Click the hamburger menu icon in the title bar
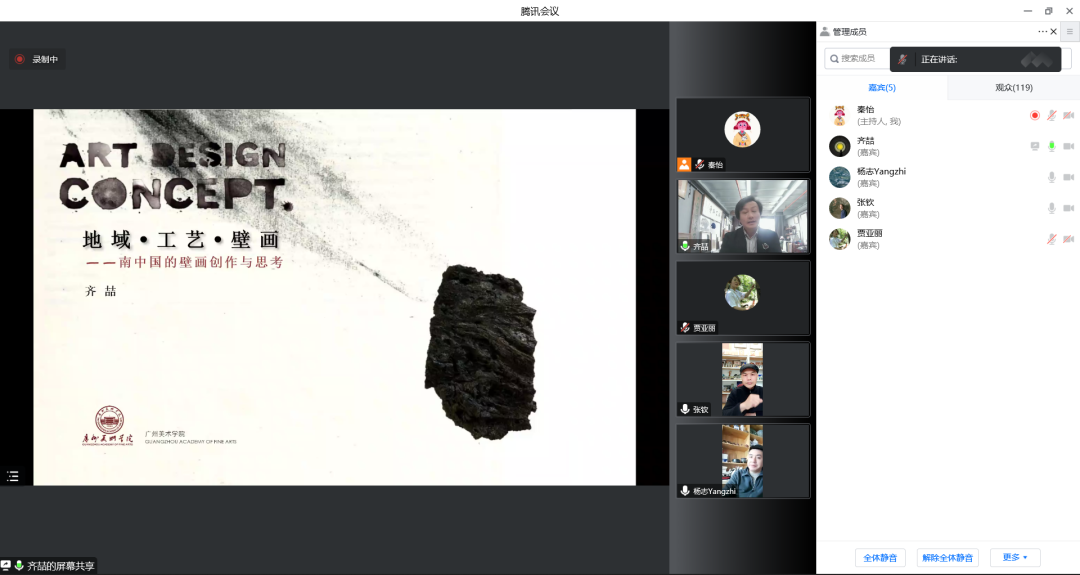Viewport: 1080px width, 575px height. tap(1069, 32)
